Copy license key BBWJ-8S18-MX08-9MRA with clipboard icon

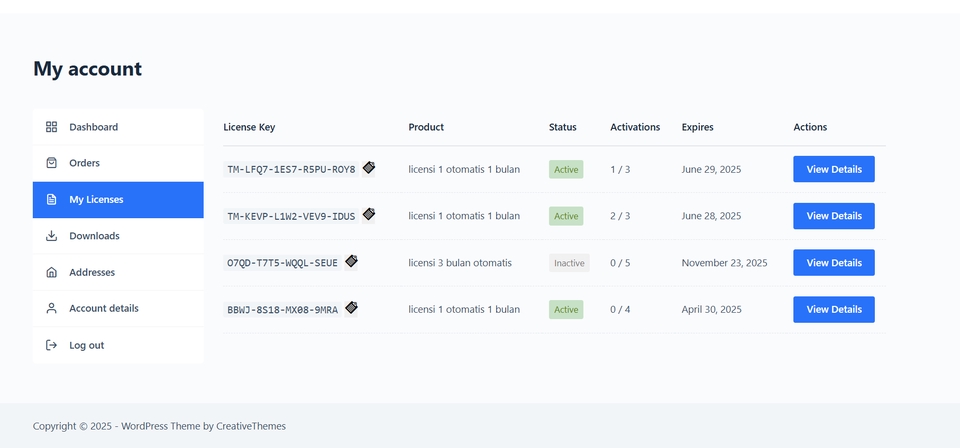(351, 308)
